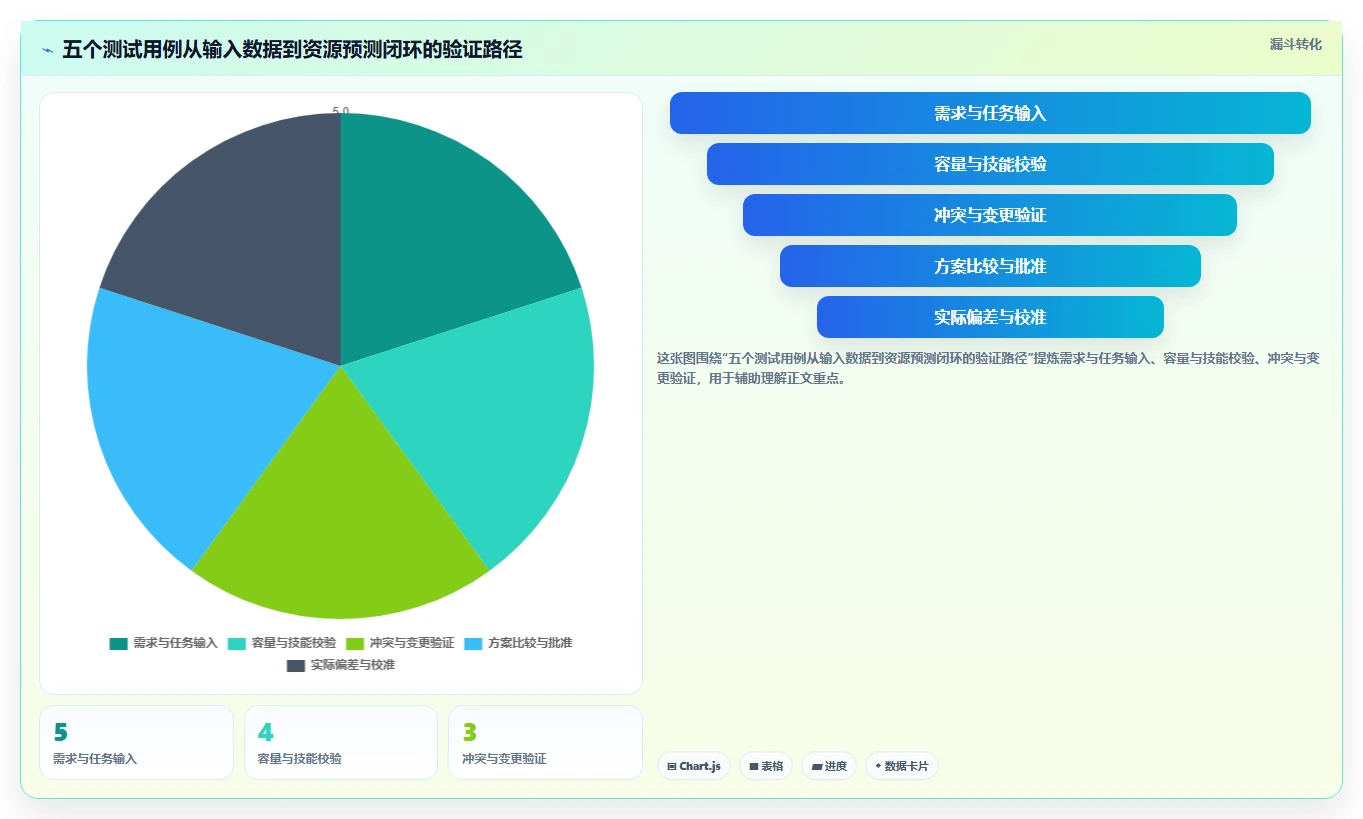The width and height of the screenshot is (1363, 819).
Task: Click the title icon beside 五个测试用例
Action: [48, 50]
